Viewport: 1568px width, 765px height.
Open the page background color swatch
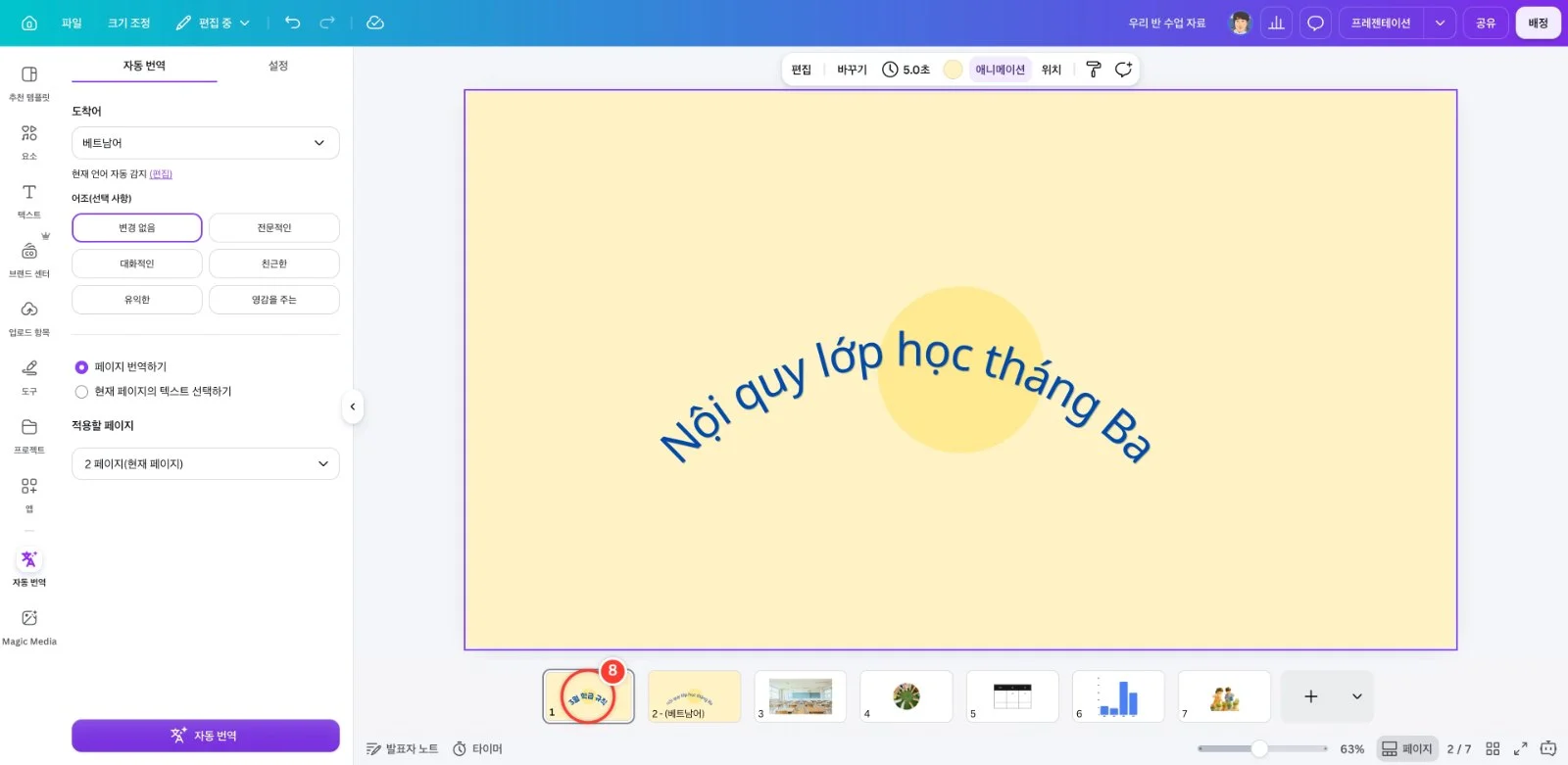pyautogui.click(x=953, y=70)
